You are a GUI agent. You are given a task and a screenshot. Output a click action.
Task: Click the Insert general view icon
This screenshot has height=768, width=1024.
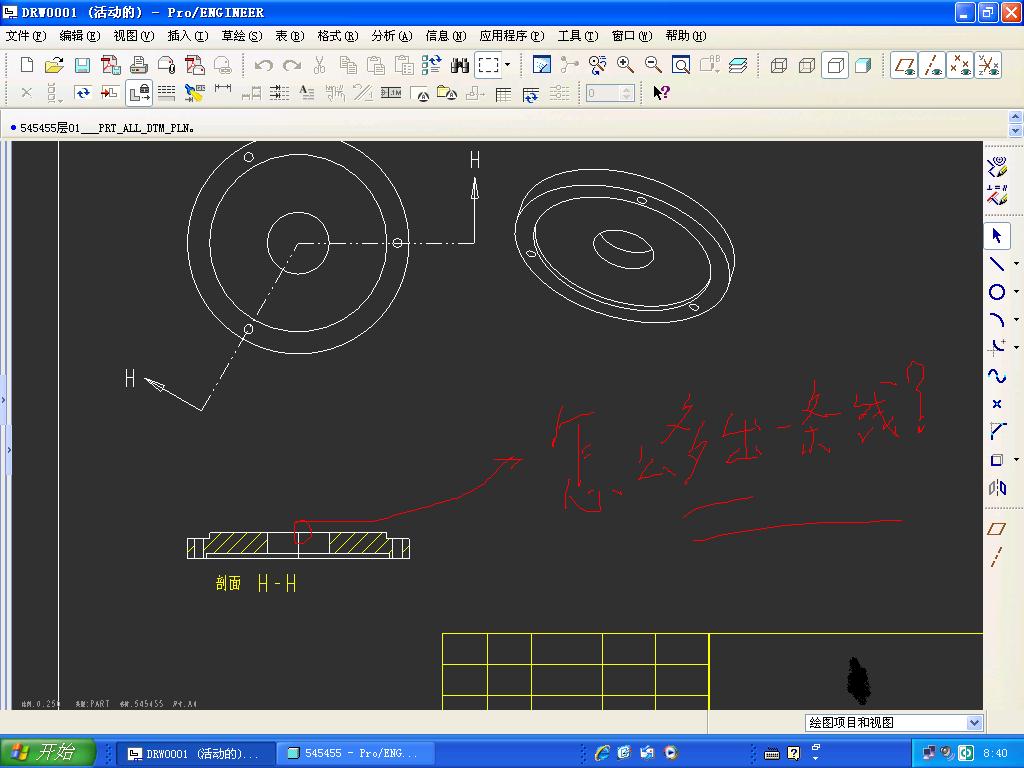tap(109, 93)
